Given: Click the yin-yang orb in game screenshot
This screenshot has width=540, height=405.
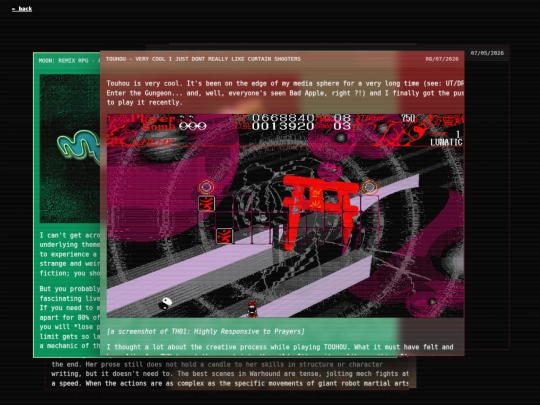Looking at the screenshot, I should tap(167, 303).
